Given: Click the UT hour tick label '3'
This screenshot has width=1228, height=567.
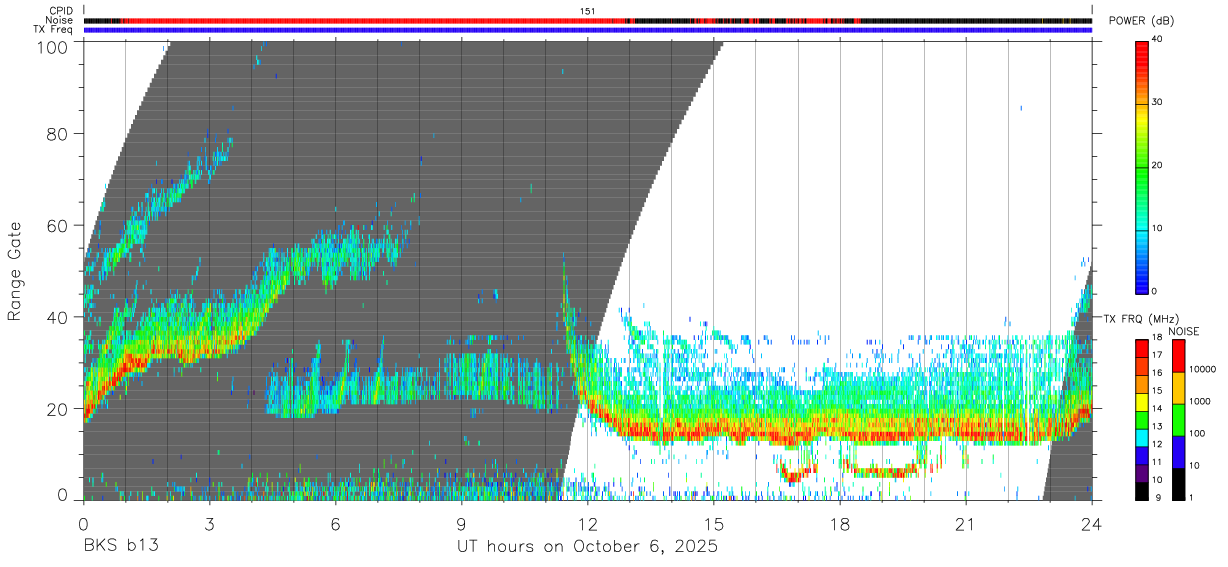Looking at the screenshot, I should pos(209,523).
